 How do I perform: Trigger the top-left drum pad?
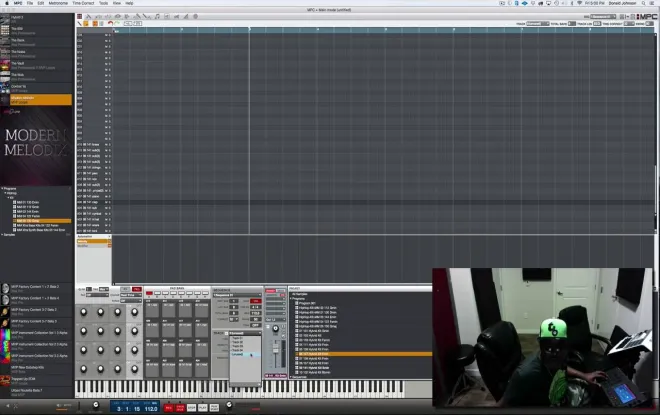coord(152,310)
